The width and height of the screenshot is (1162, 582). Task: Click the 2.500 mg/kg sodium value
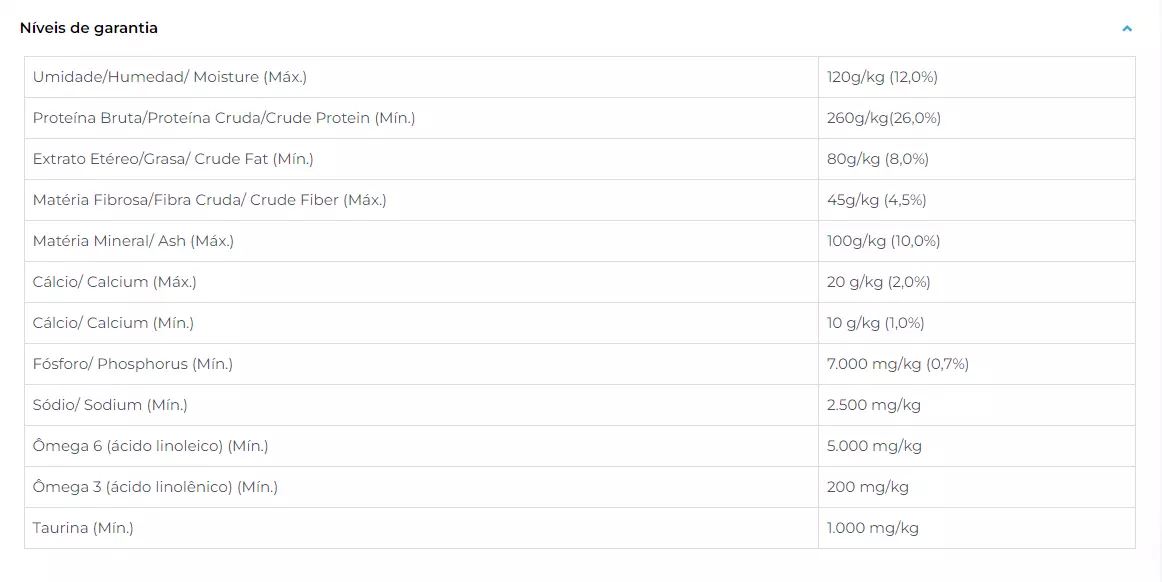click(874, 405)
